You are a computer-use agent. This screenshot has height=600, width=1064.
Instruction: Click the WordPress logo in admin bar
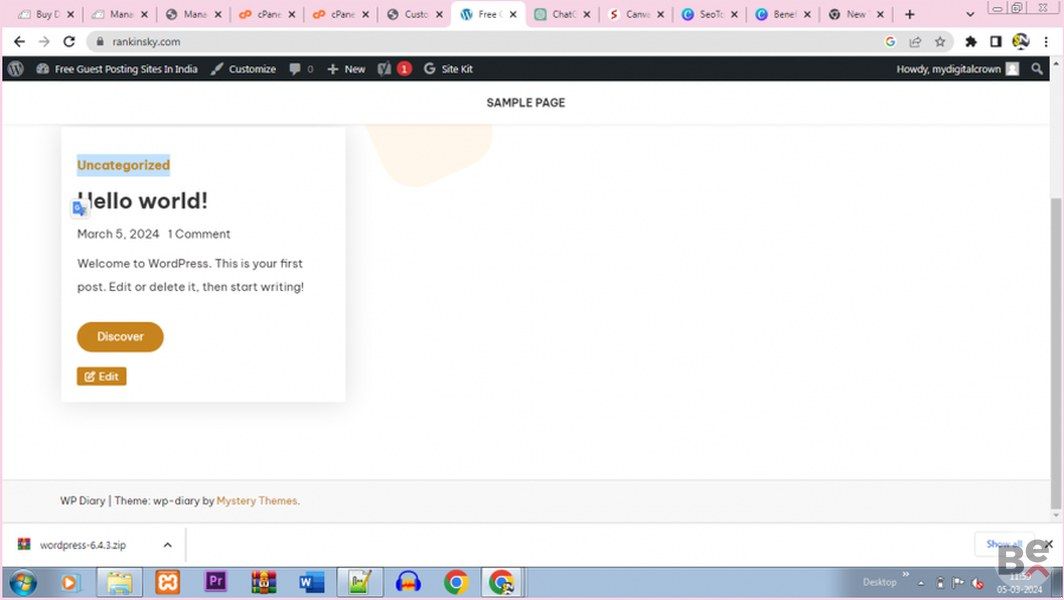click(15, 69)
